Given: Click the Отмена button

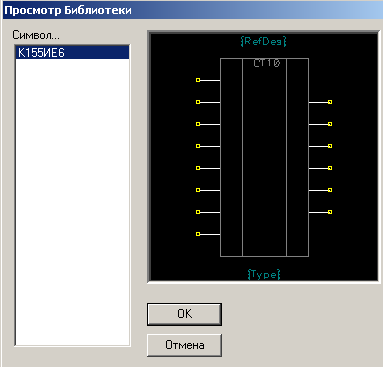Looking at the screenshot, I should click(x=184, y=345).
